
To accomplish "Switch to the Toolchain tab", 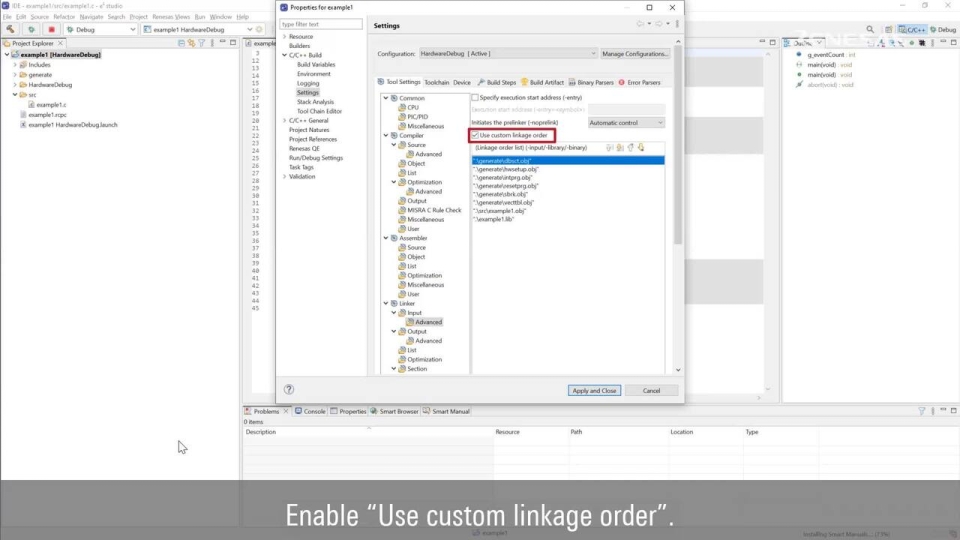I will tap(437, 82).
